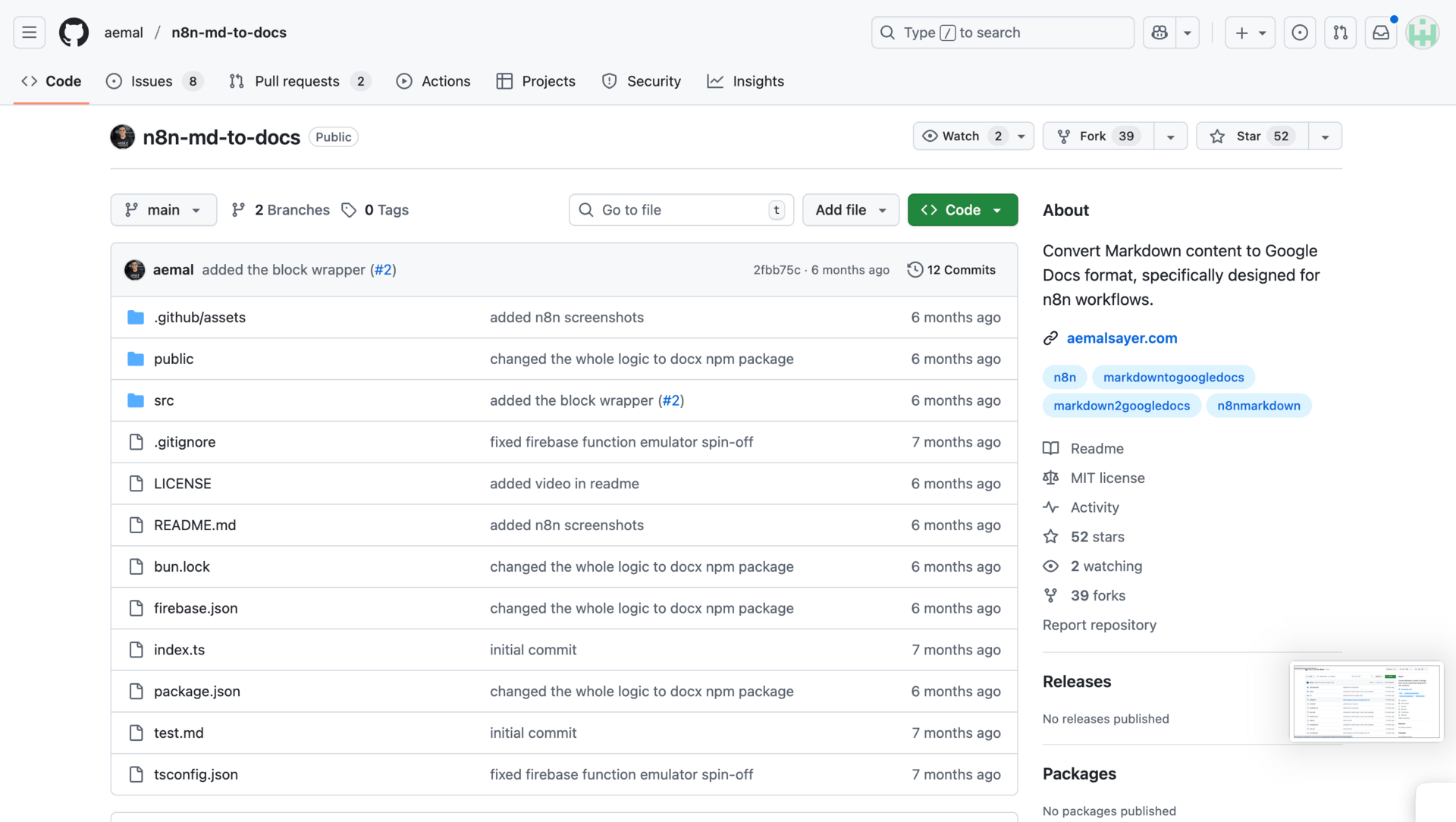Open the Copilot chat icon
Image resolution: width=1456 pixels, height=822 pixels.
point(1159,33)
